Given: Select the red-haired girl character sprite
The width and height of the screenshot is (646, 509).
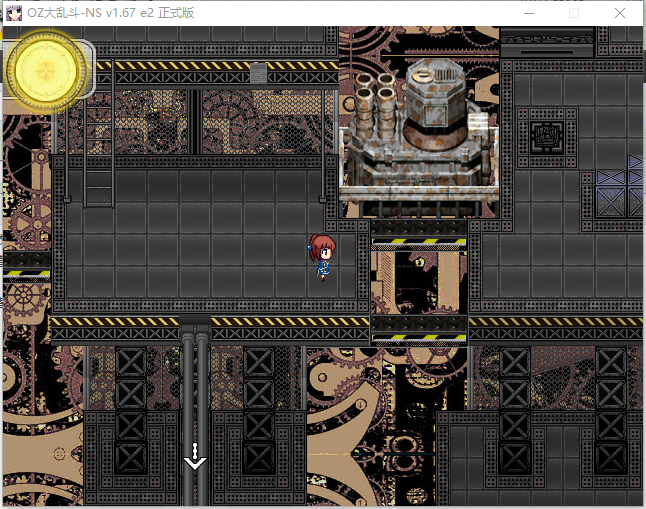Looking at the screenshot, I should [322, 257].
